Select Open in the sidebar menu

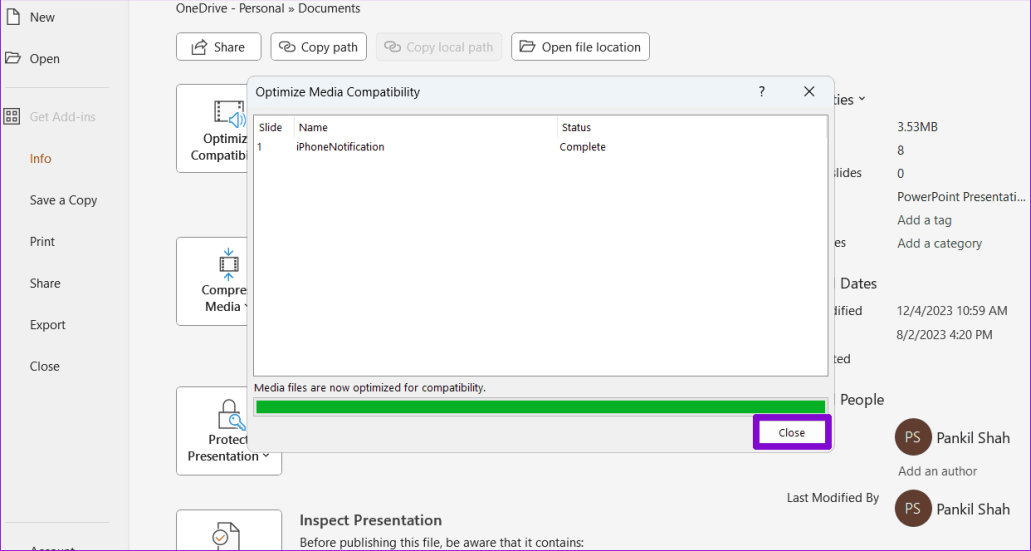(44, 59)
